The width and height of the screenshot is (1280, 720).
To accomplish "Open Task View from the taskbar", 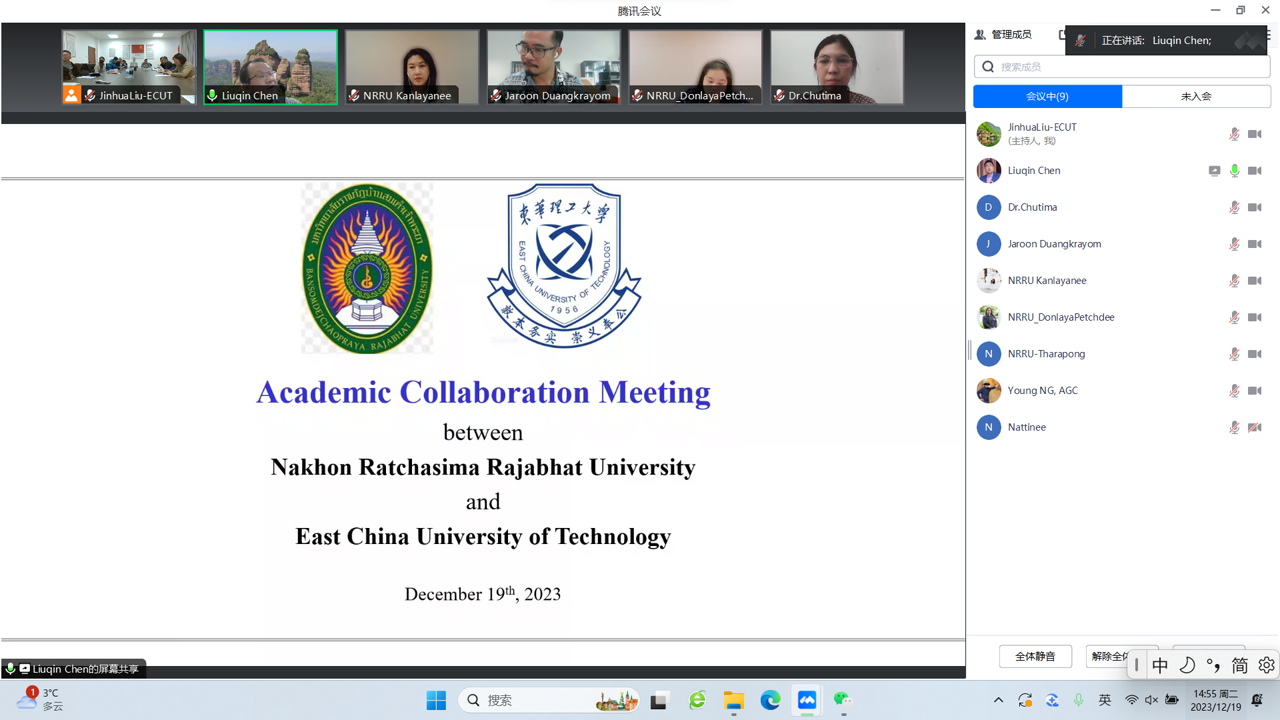I will tap(659, 701).
